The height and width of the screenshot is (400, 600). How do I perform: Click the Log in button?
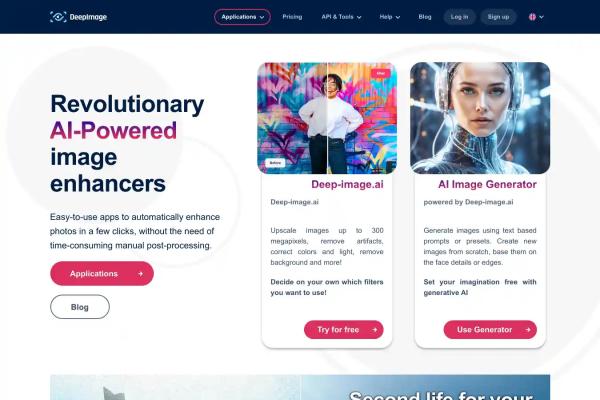[459, 17]
